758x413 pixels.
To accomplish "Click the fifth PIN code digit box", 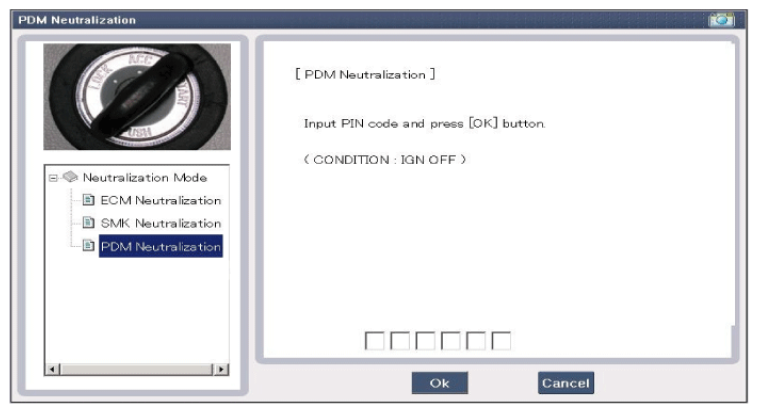I will point(476,341).
